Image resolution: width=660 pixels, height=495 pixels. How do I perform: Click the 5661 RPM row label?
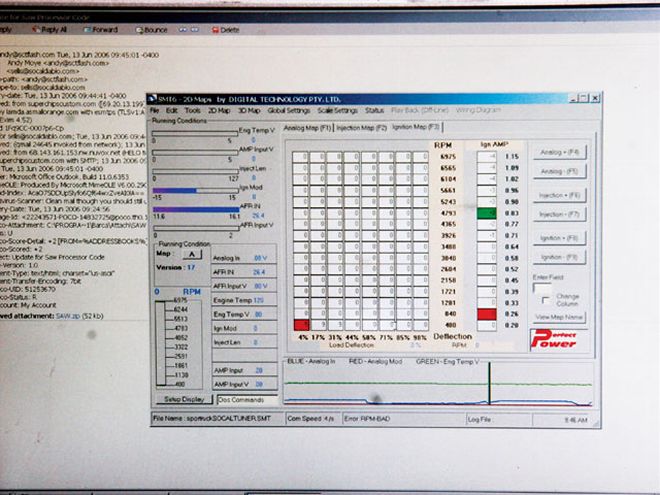[448, 190]
